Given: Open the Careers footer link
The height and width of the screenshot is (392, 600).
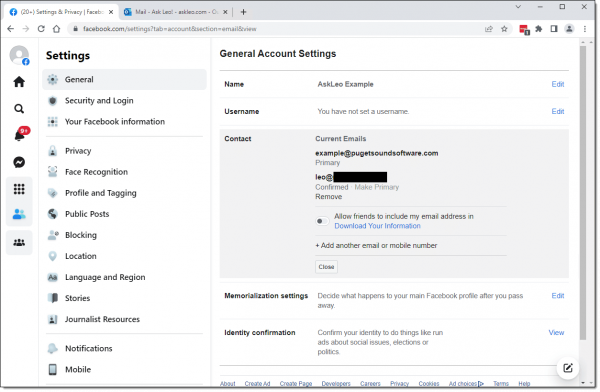Looking at the screenshot, I should point(370,383).
